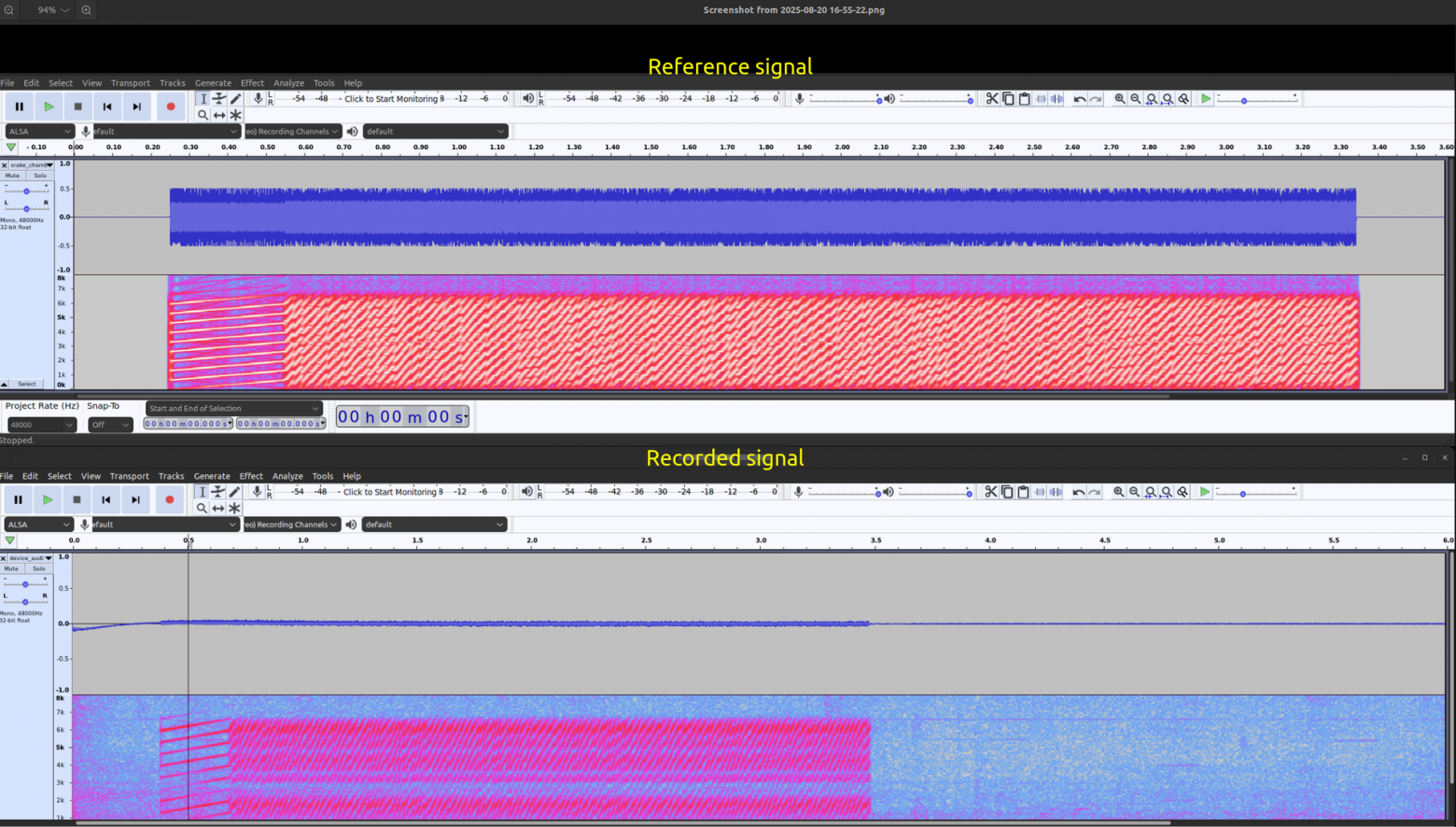The width and height of the screenshot is (1456, 827).
Task: Click the Cut scissors icon in the Recorded signal window
Action: click(991, 492)
